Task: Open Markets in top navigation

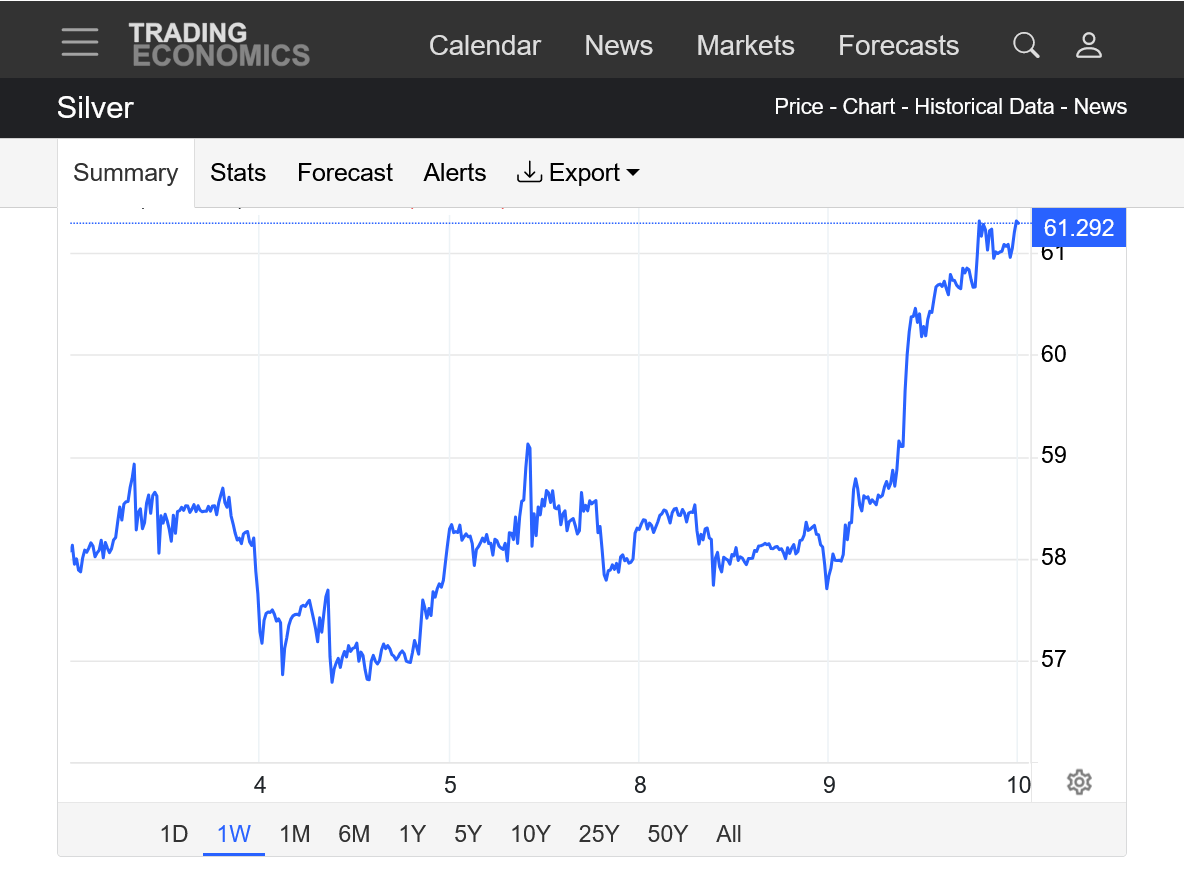Action: point(745,46)
